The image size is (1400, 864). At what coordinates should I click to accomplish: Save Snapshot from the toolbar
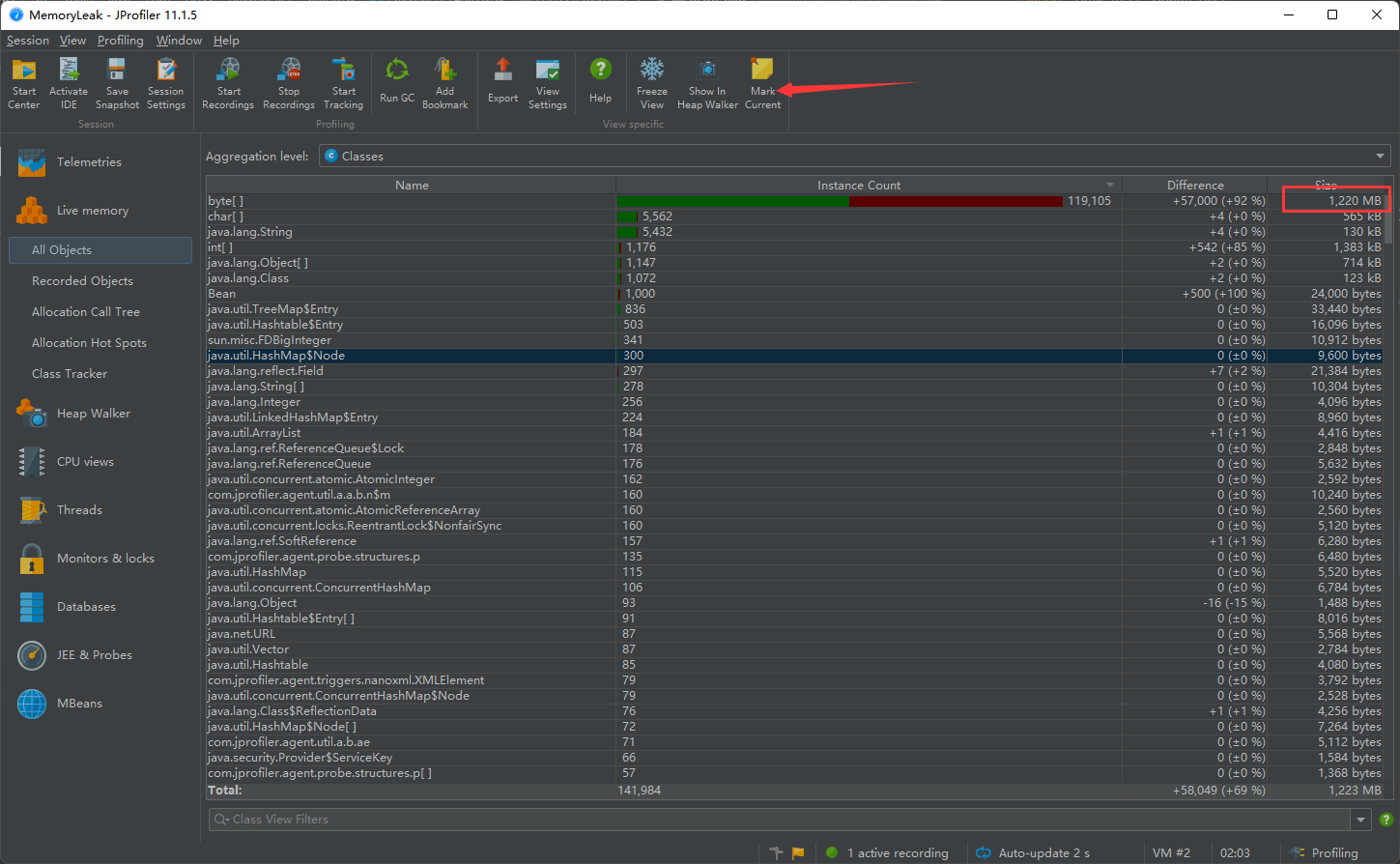[117, 83]
